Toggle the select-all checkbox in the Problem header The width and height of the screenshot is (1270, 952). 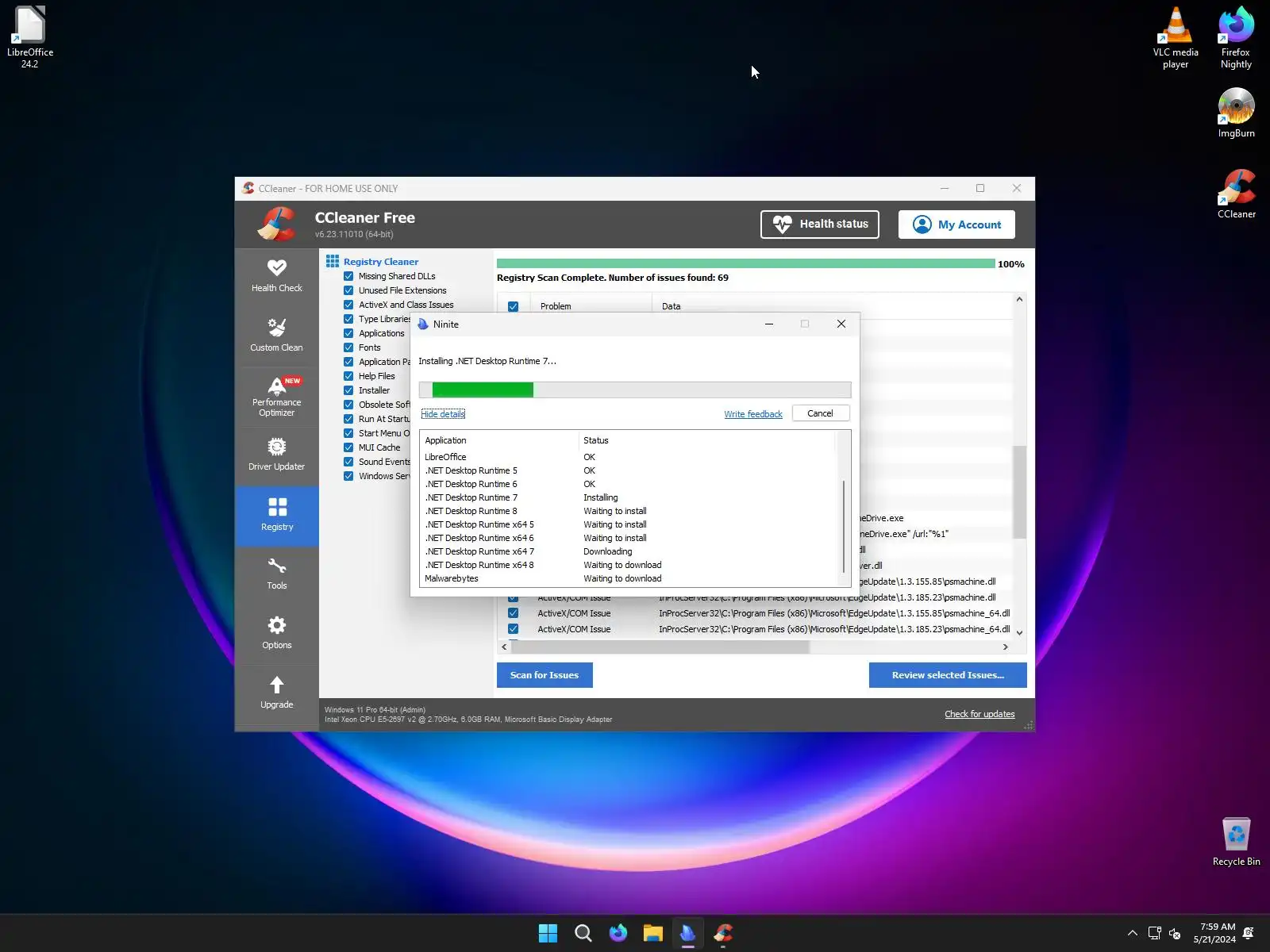point(513,306)
